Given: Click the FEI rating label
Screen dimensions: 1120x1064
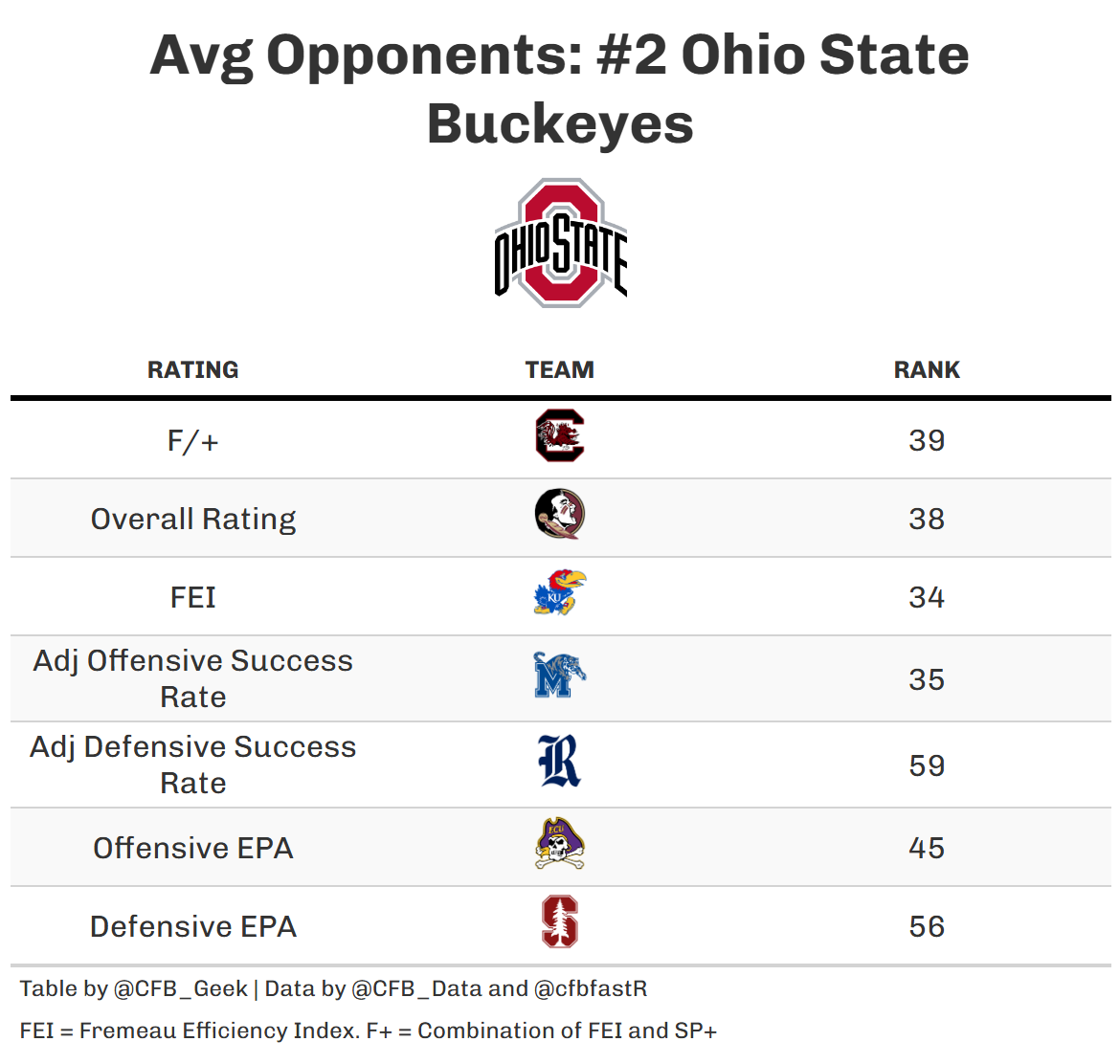Looking at the screenshot, I should click(193, 598).
